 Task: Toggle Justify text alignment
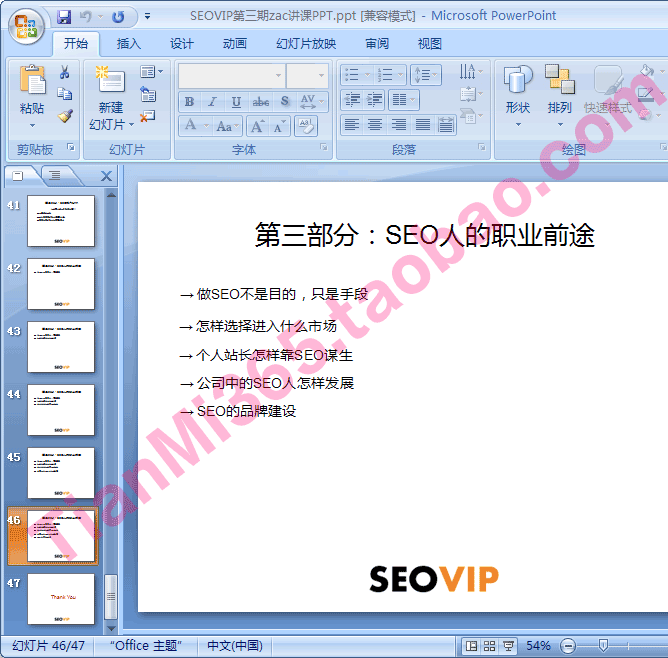(423, 126)
